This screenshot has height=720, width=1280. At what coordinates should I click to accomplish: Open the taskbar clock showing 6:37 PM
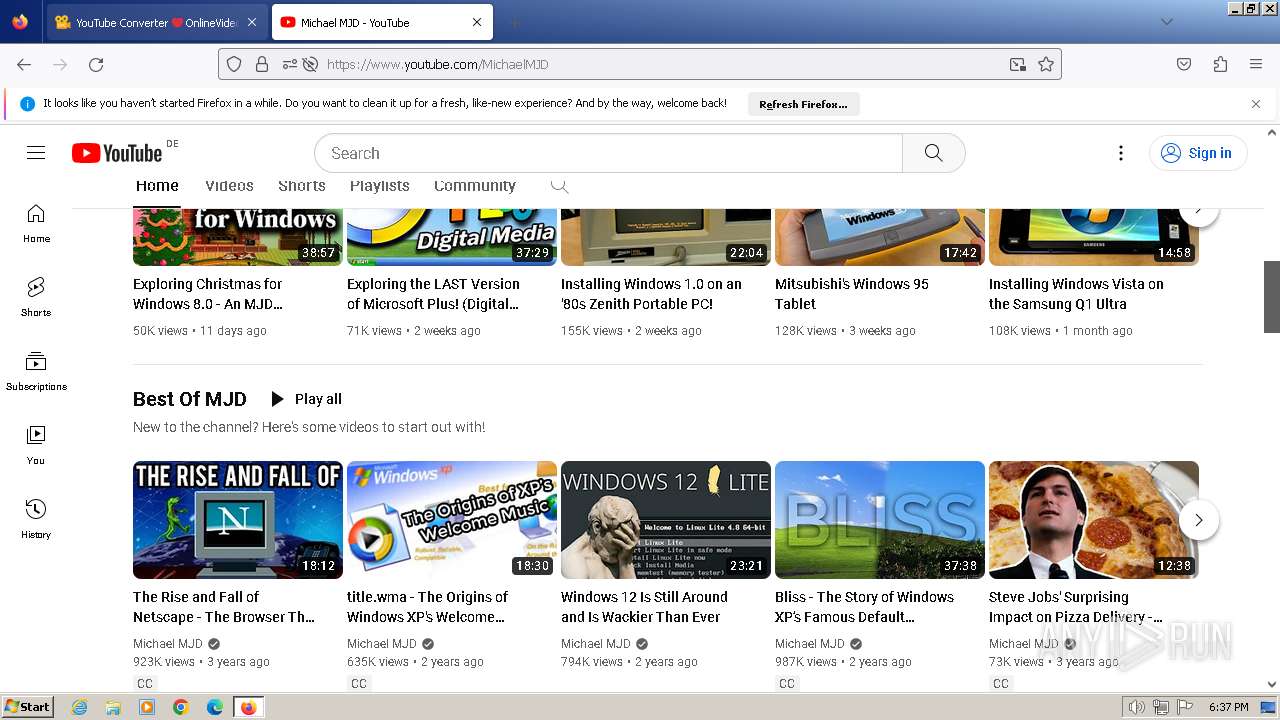[1228, 707]
